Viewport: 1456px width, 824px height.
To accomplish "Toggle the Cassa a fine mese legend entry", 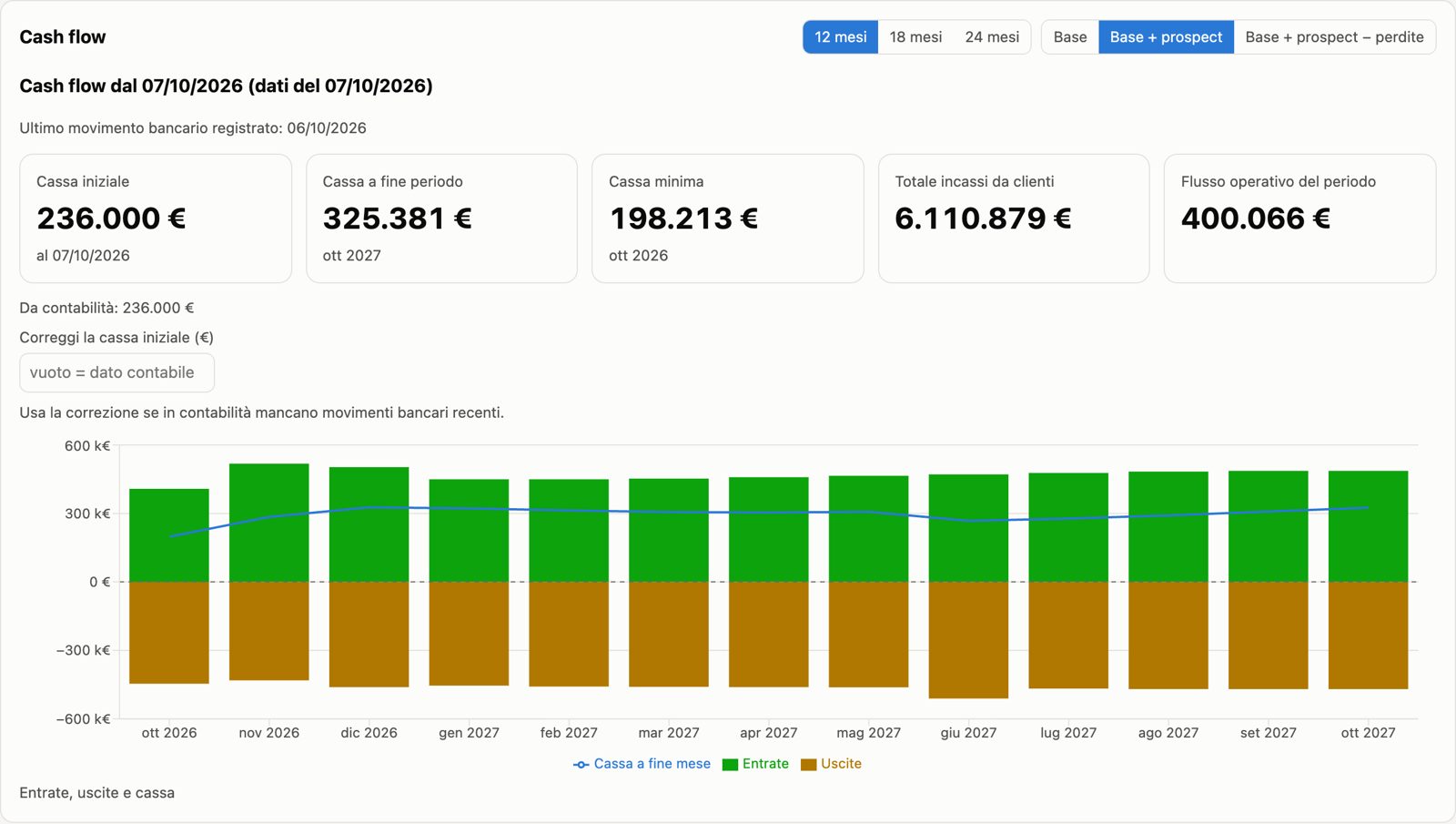I will [x=642, y=764].
